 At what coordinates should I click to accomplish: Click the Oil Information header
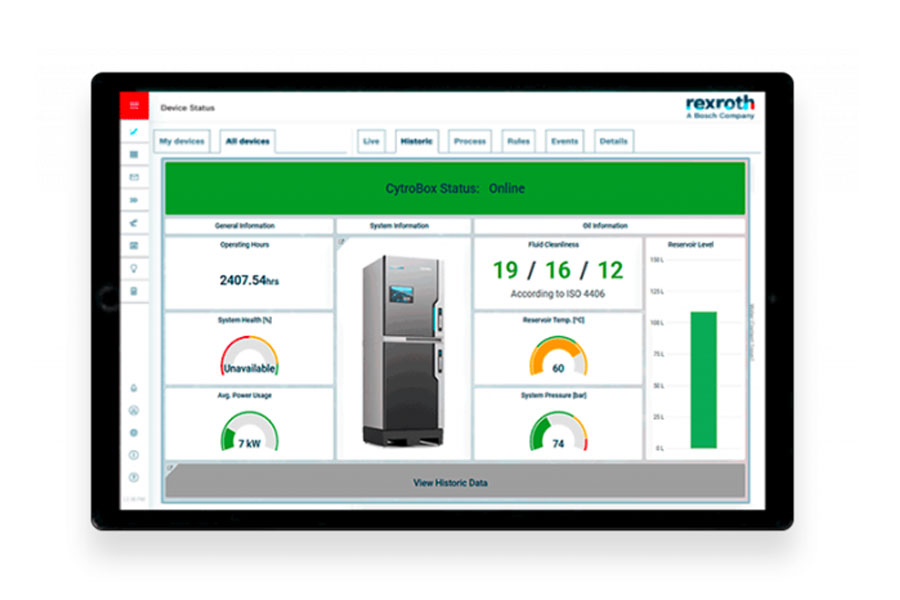pyautogui.click(x=605, y=226)
